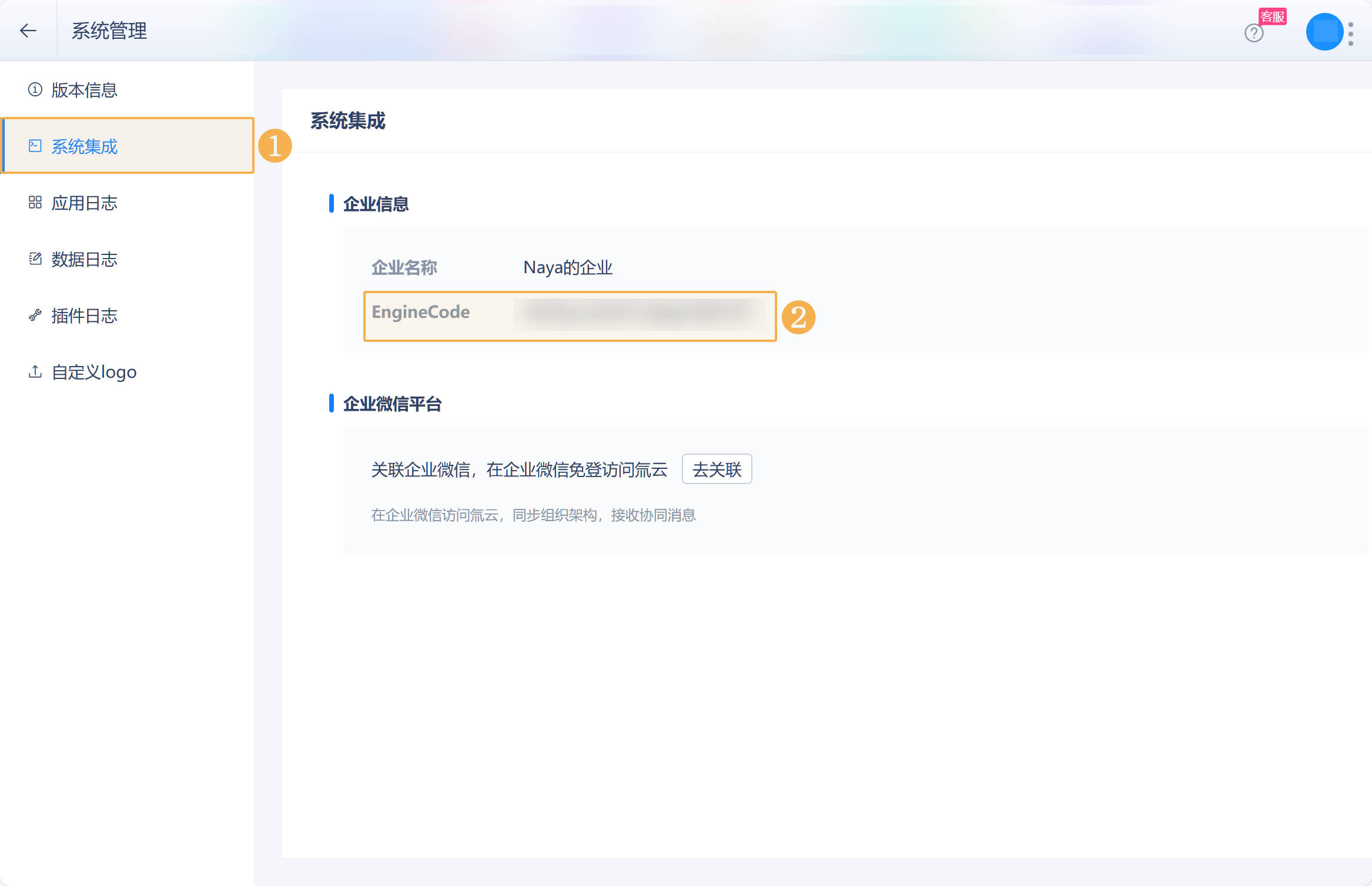Click the blurred EngineCode value

pyautogui.click(x=639, y=313)
